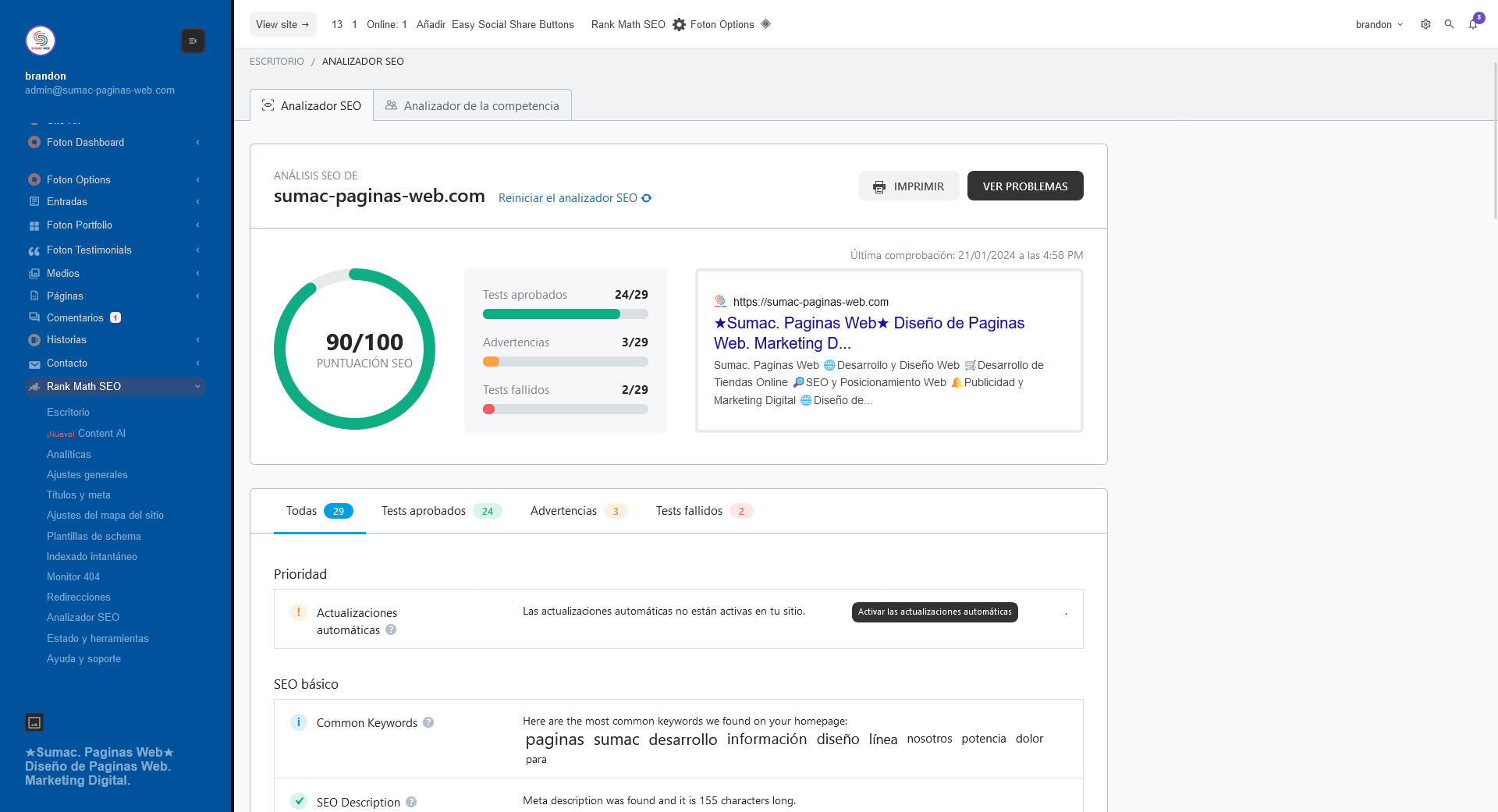This screenshot has width=1498, height=812.
Task: Open help tooltip for Actualizaciones automáticas
Action: pyautogui.click(x=391, y=629)
